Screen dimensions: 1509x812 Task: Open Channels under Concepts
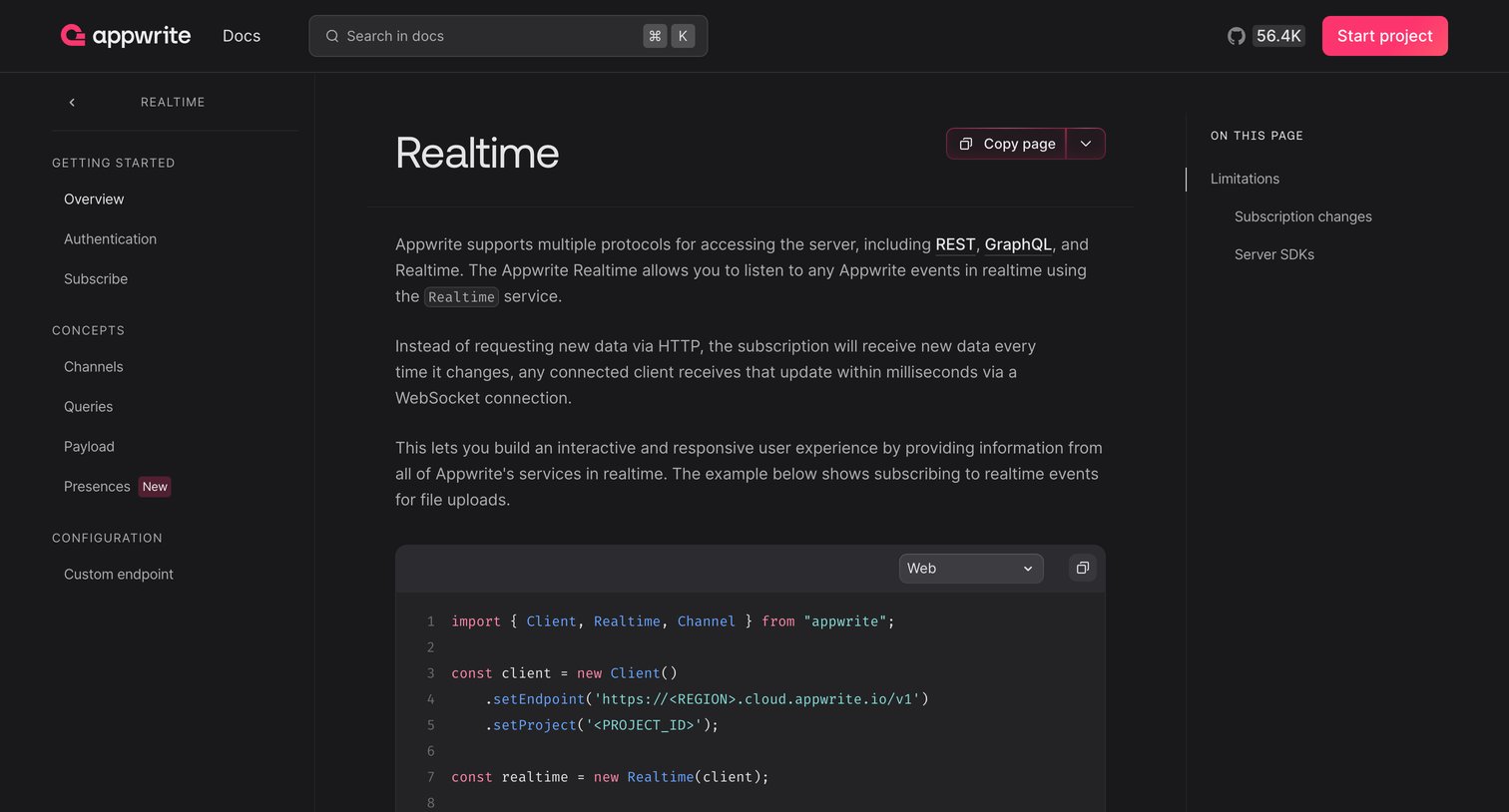94,367
